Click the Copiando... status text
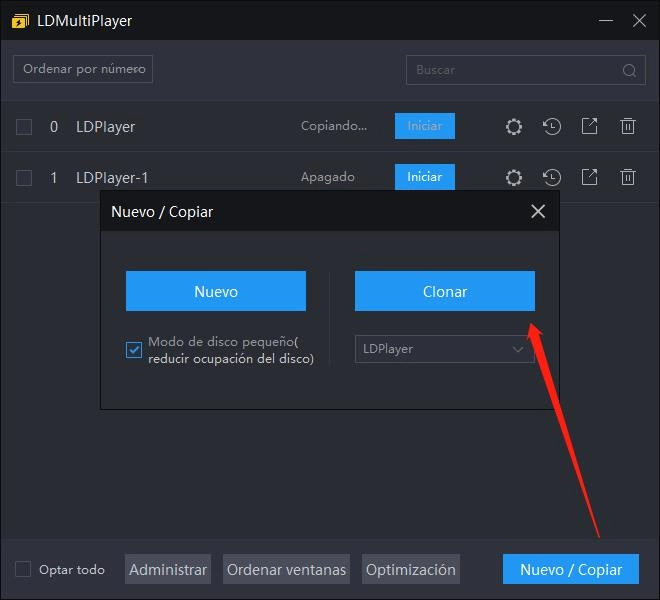Screen dimensions: 660x600 point(334,126)
